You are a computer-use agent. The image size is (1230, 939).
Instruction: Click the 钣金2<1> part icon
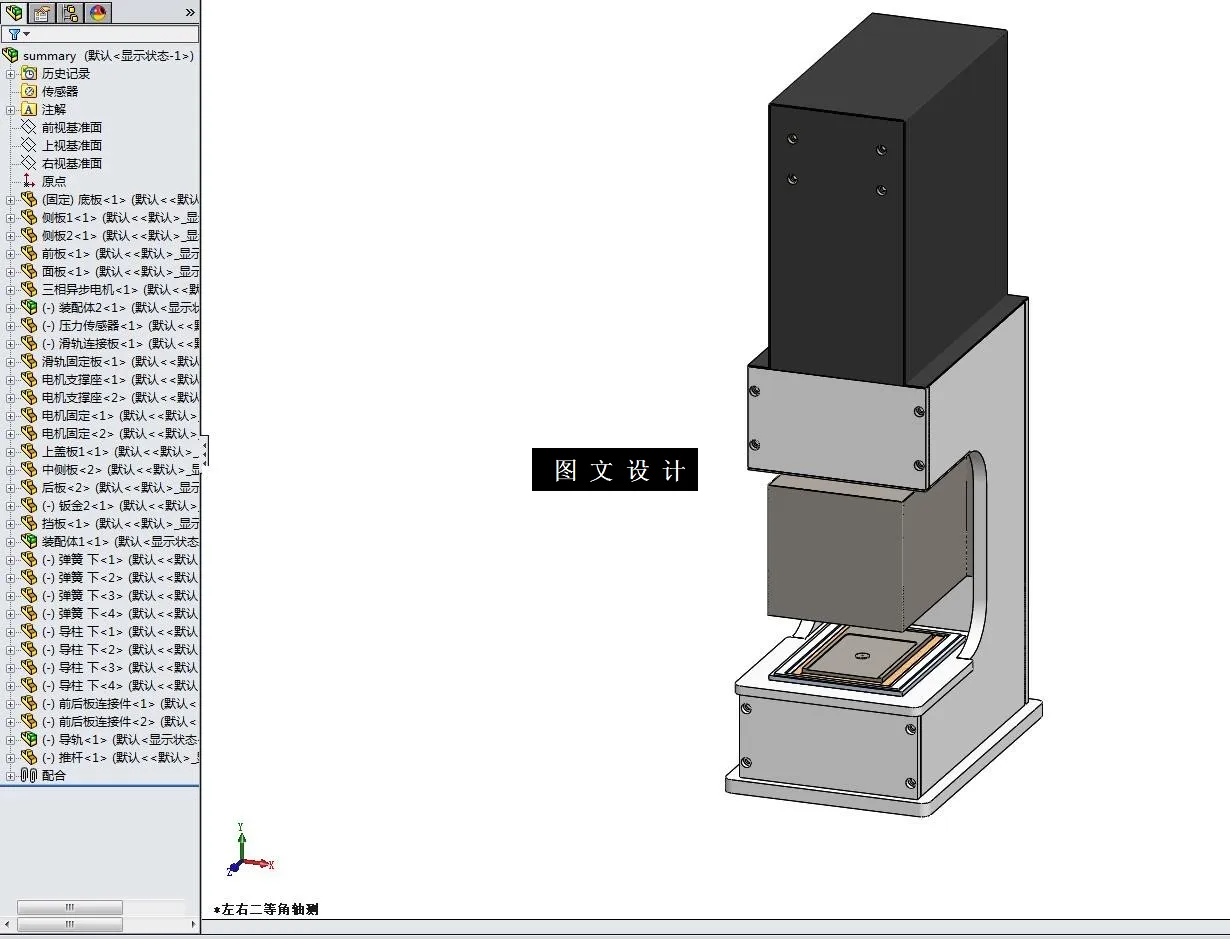(x=29, y=505)
